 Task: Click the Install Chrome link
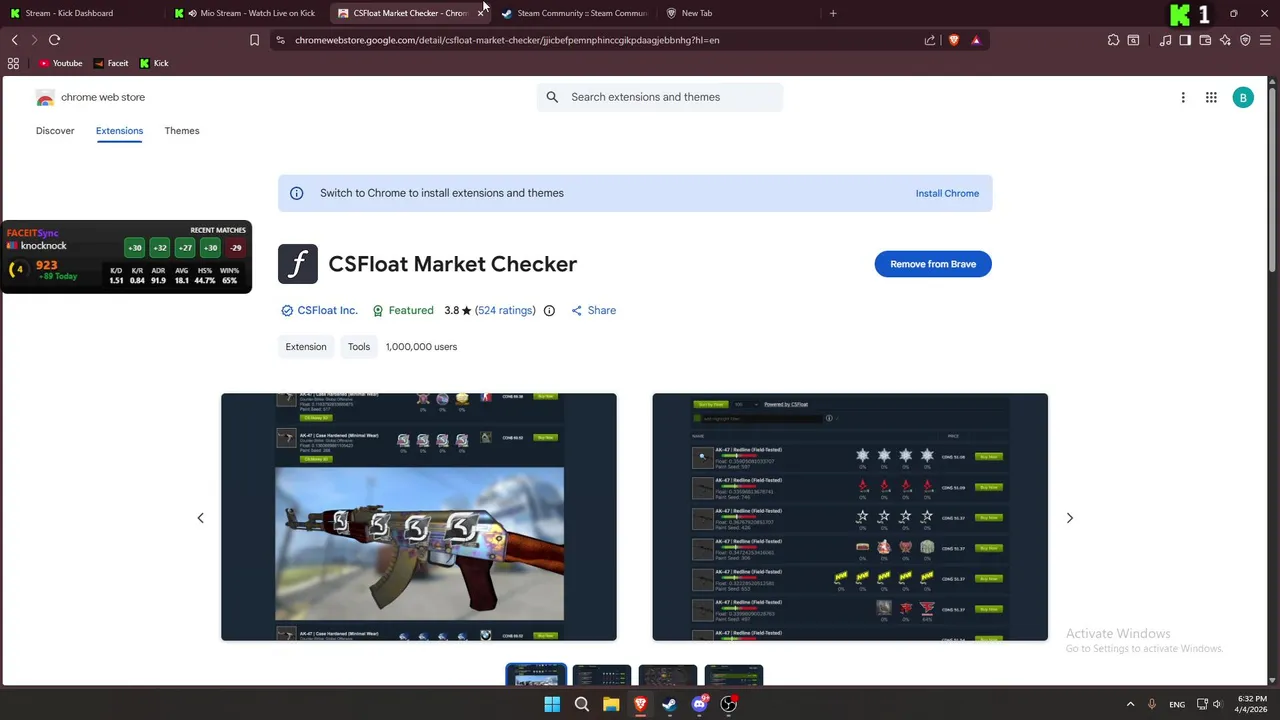click(947, 193)
